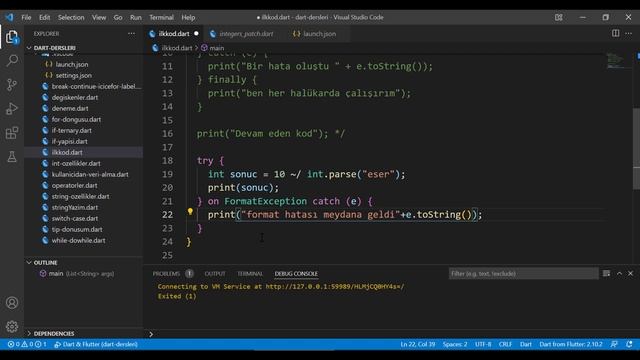Open Source Control view
Viewport: 640px width, 360px height.
point(12,84)
